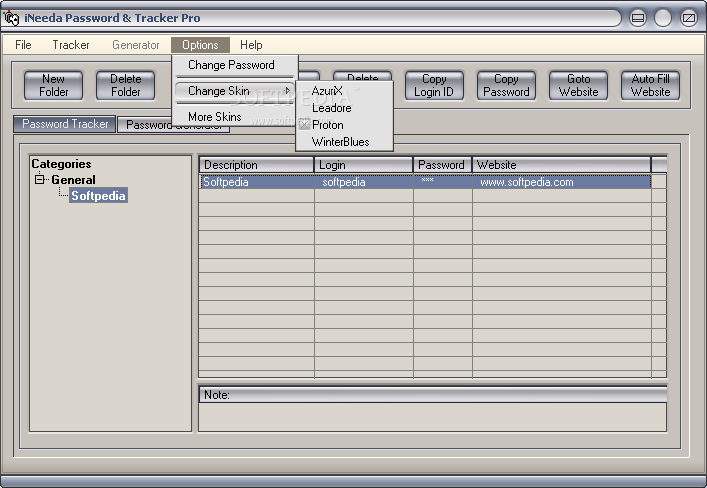This screenshot has width=707, height=488.
Task: Collapse the General category tree node
Action: tap(40, 180)
